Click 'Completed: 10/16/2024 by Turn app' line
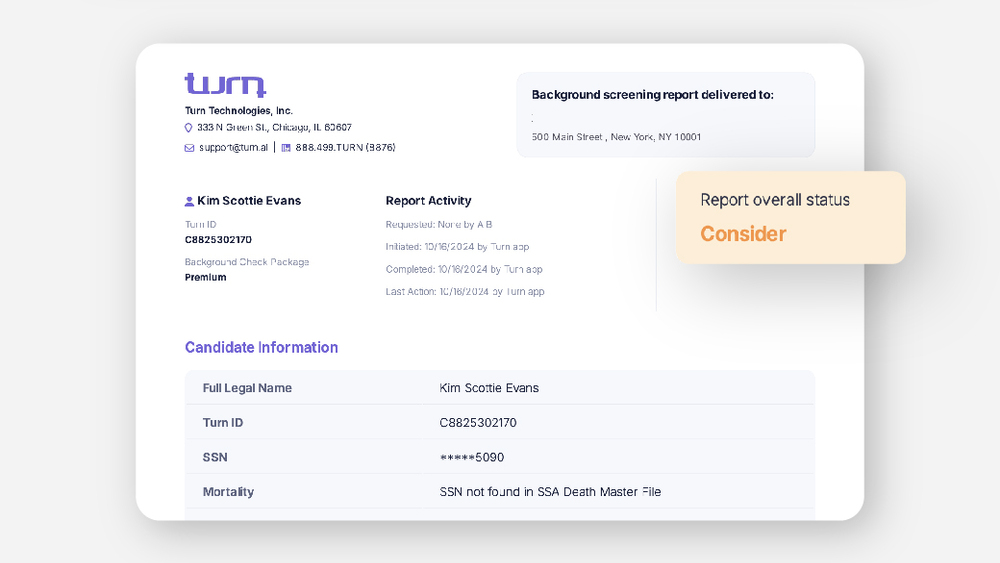Image resolution: width=1000 pixels, height=563 pixels. 464,269
